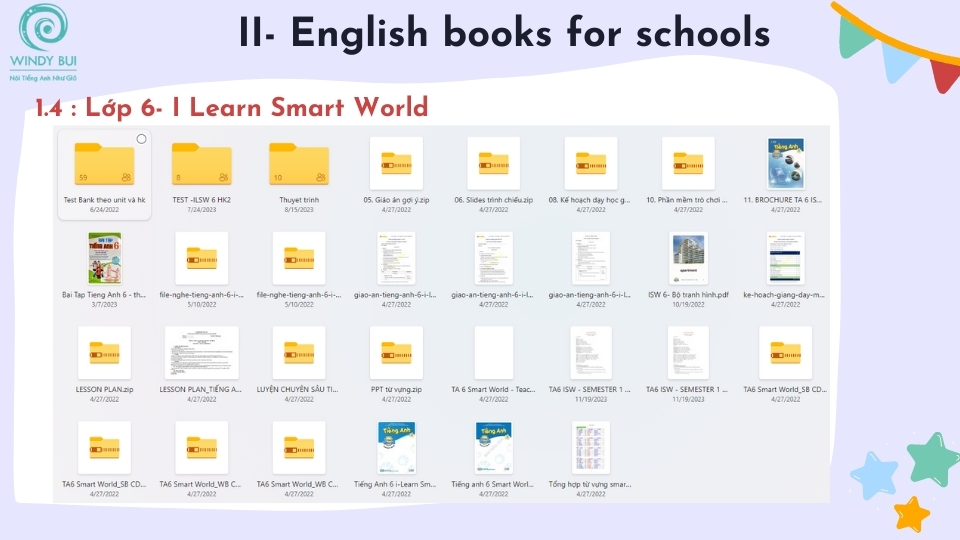Screen dimensions: 960x540
Task: Open the Thuyet trinh folder
Action: (299, 164)
